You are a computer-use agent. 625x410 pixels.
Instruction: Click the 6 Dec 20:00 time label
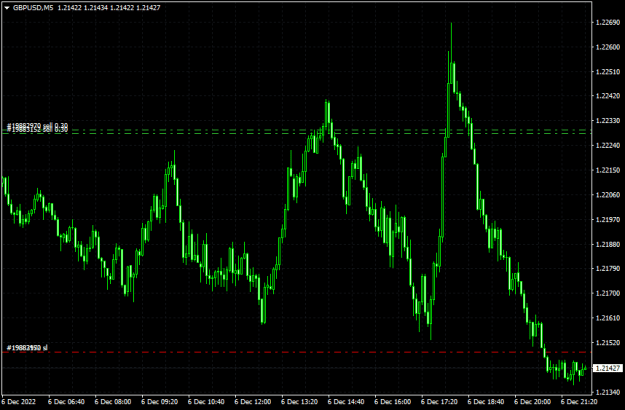pos(533,402)
